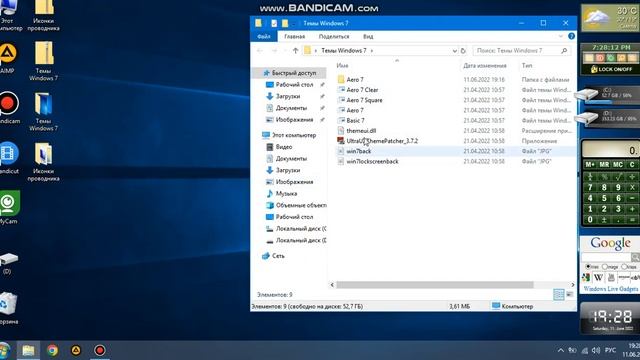Click Bandicam record icon in taskbar
This screenshot has height=360, width=640.
(100, 350)
